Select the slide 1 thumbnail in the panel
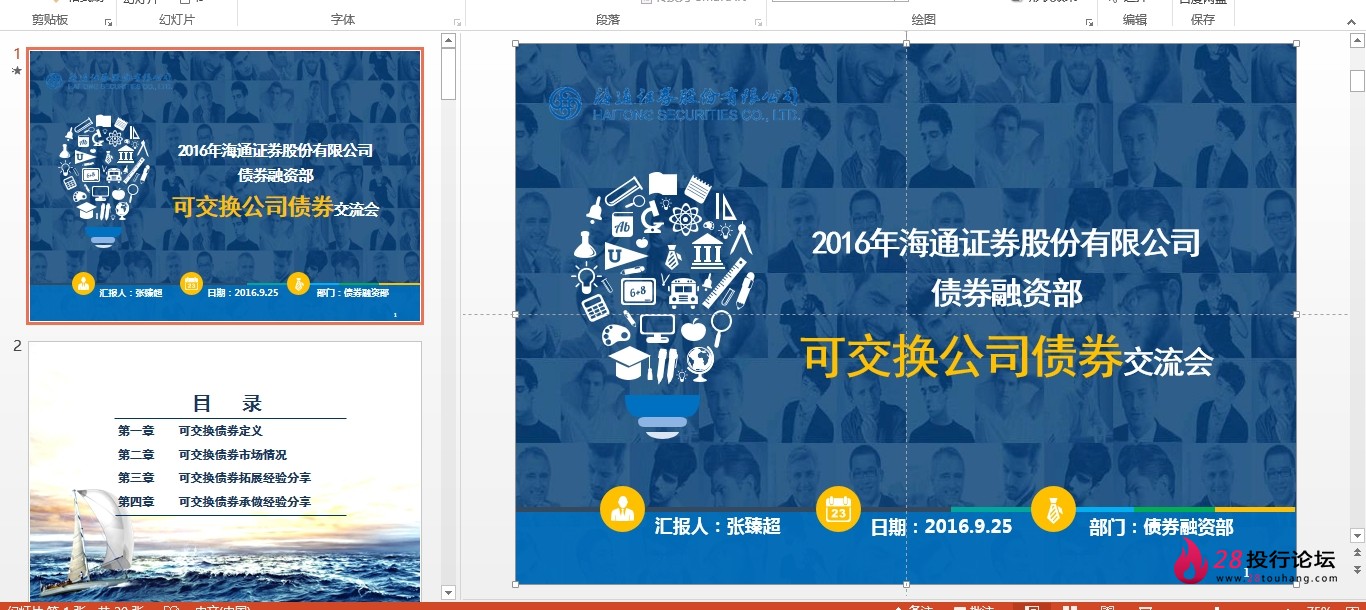1366x610 pixels. coord(225,186)
